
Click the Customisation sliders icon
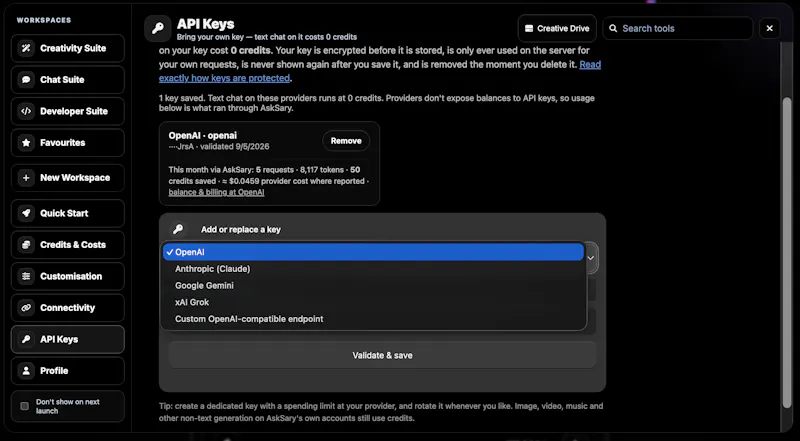(26, 276)
